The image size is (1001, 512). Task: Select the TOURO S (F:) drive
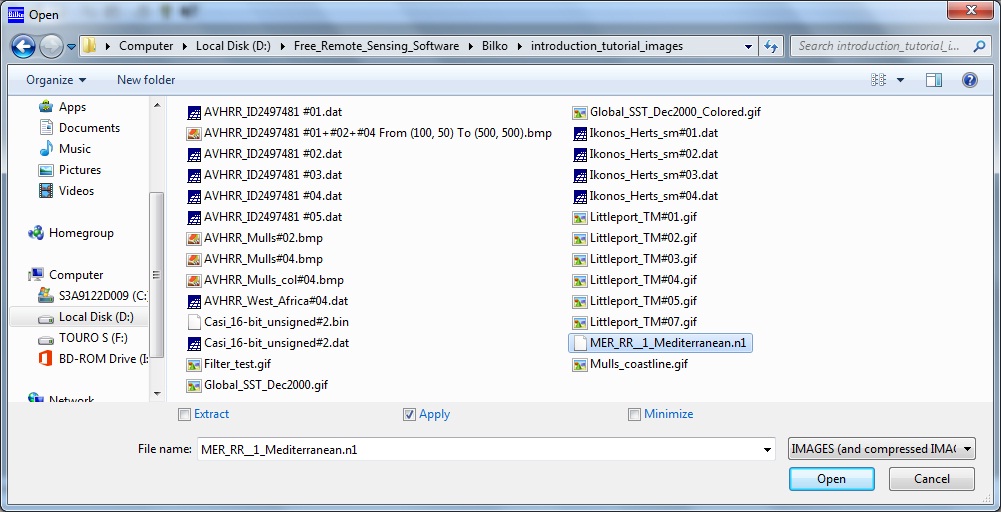93,338
